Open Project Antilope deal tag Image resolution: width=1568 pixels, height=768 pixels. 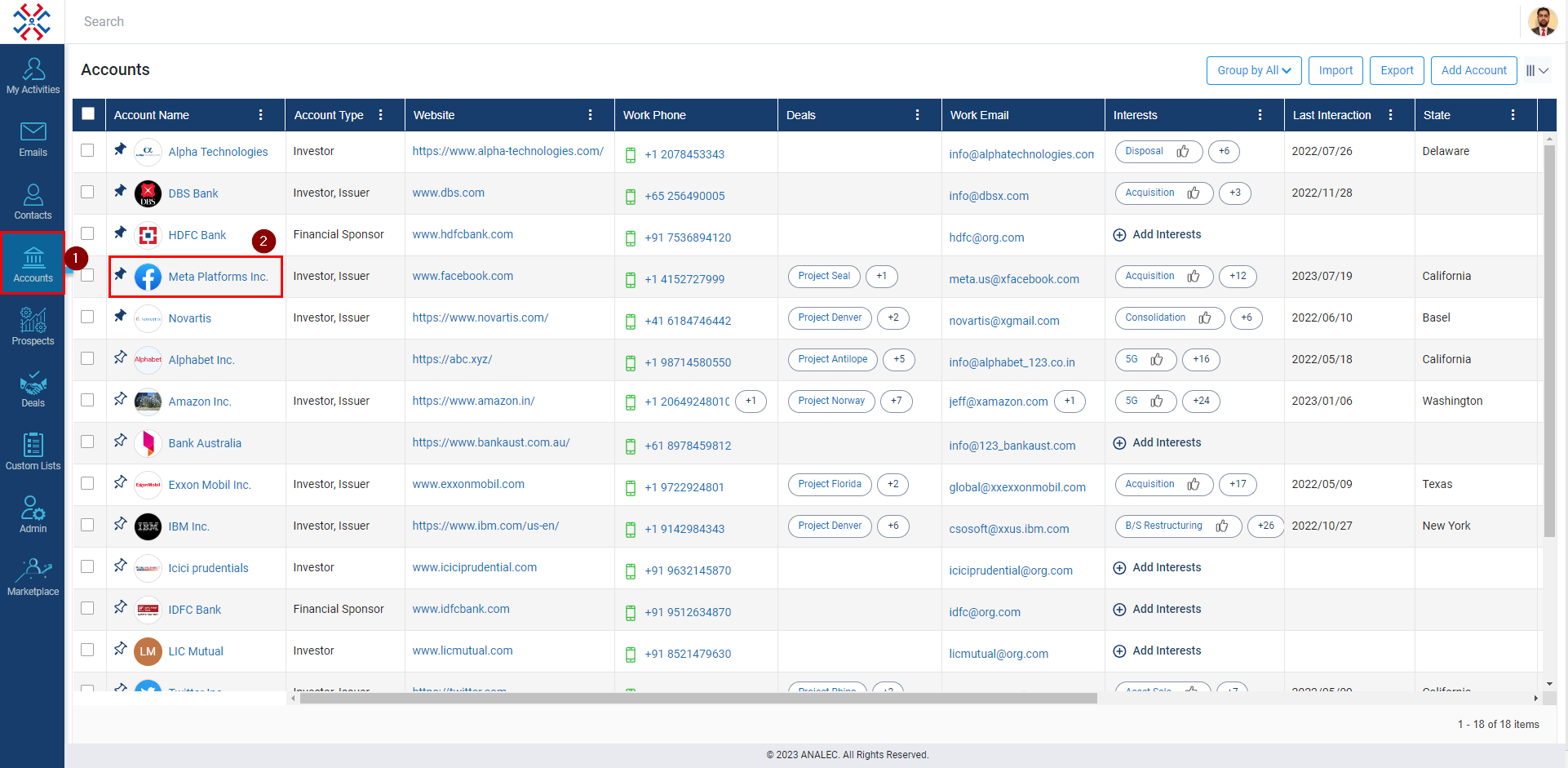(833, 359)
